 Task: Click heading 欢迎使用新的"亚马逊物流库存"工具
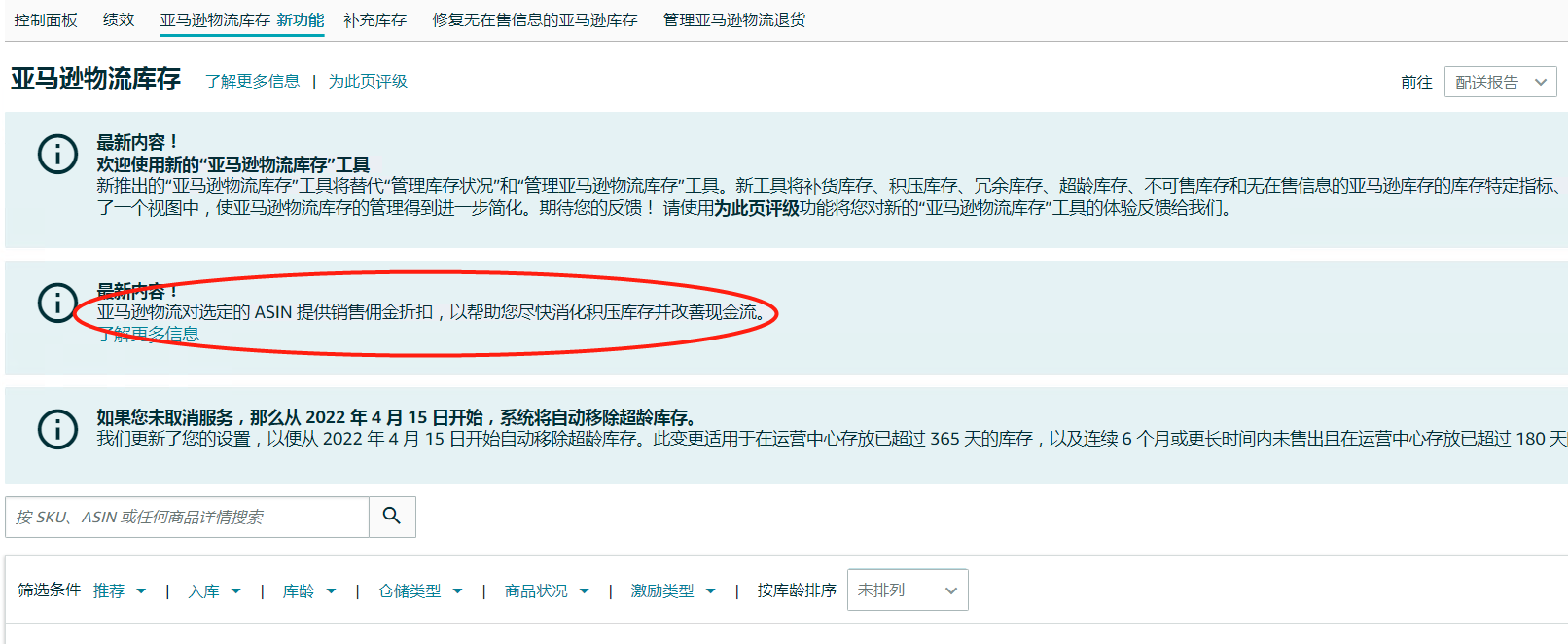233,164
